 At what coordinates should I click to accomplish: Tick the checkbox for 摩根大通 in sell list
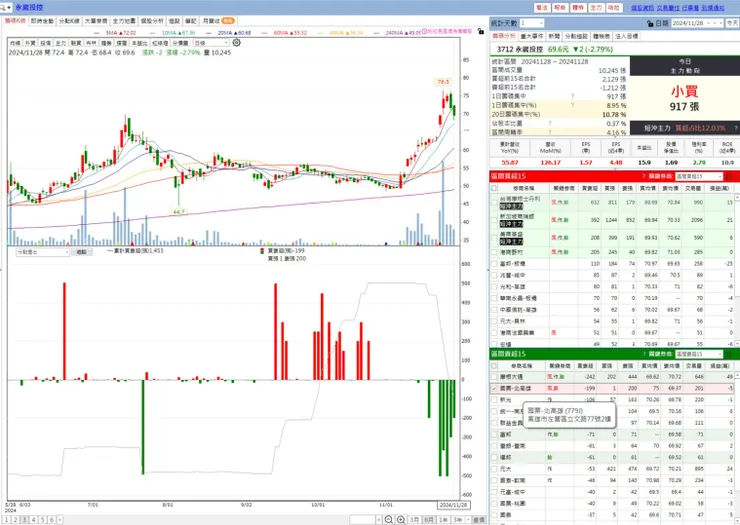point(494,377)
